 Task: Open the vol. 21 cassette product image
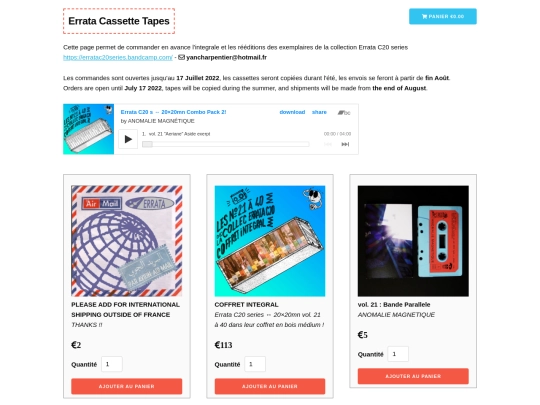tap(413, 241)
